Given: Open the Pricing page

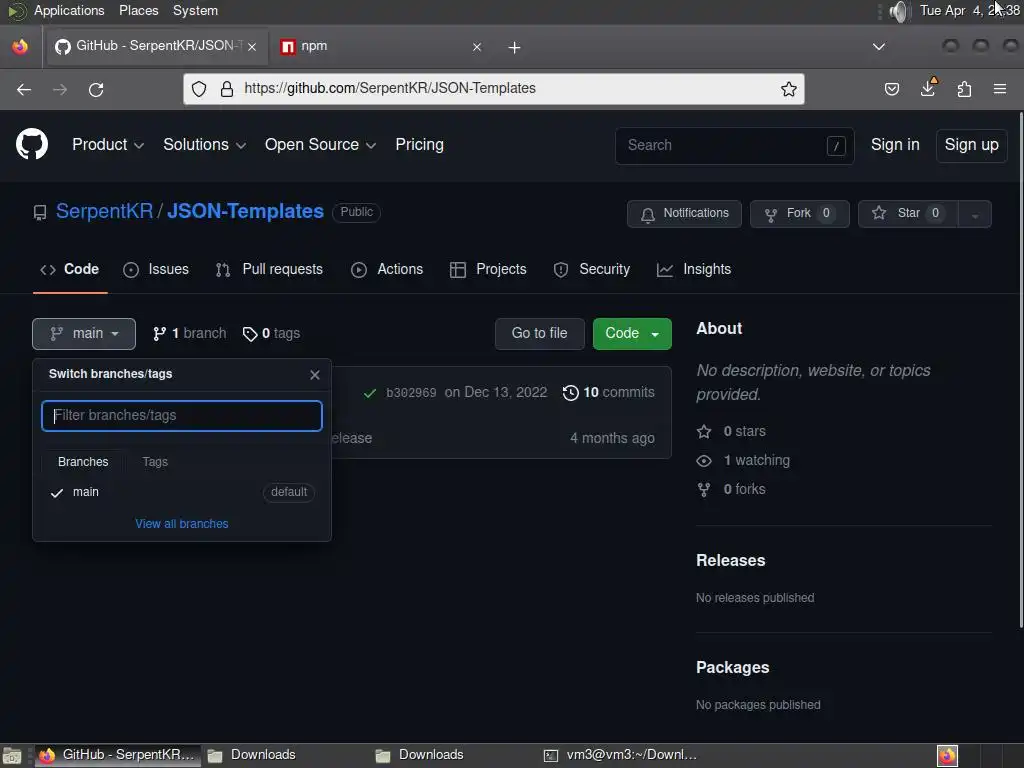Looking at the screenshot, I should click(419, 144).
